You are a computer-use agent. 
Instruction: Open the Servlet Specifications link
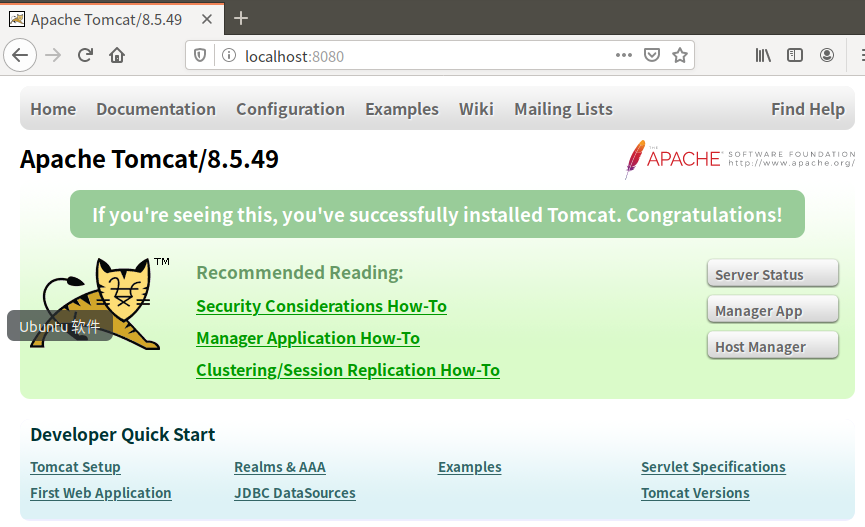[713, 467]
